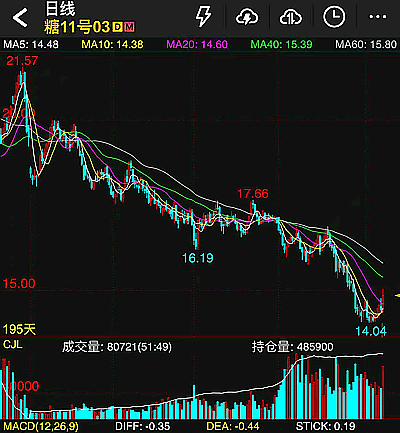Tap the 16.19 low price label
Viewport: 400px width, 433px height.
point(198,258)
